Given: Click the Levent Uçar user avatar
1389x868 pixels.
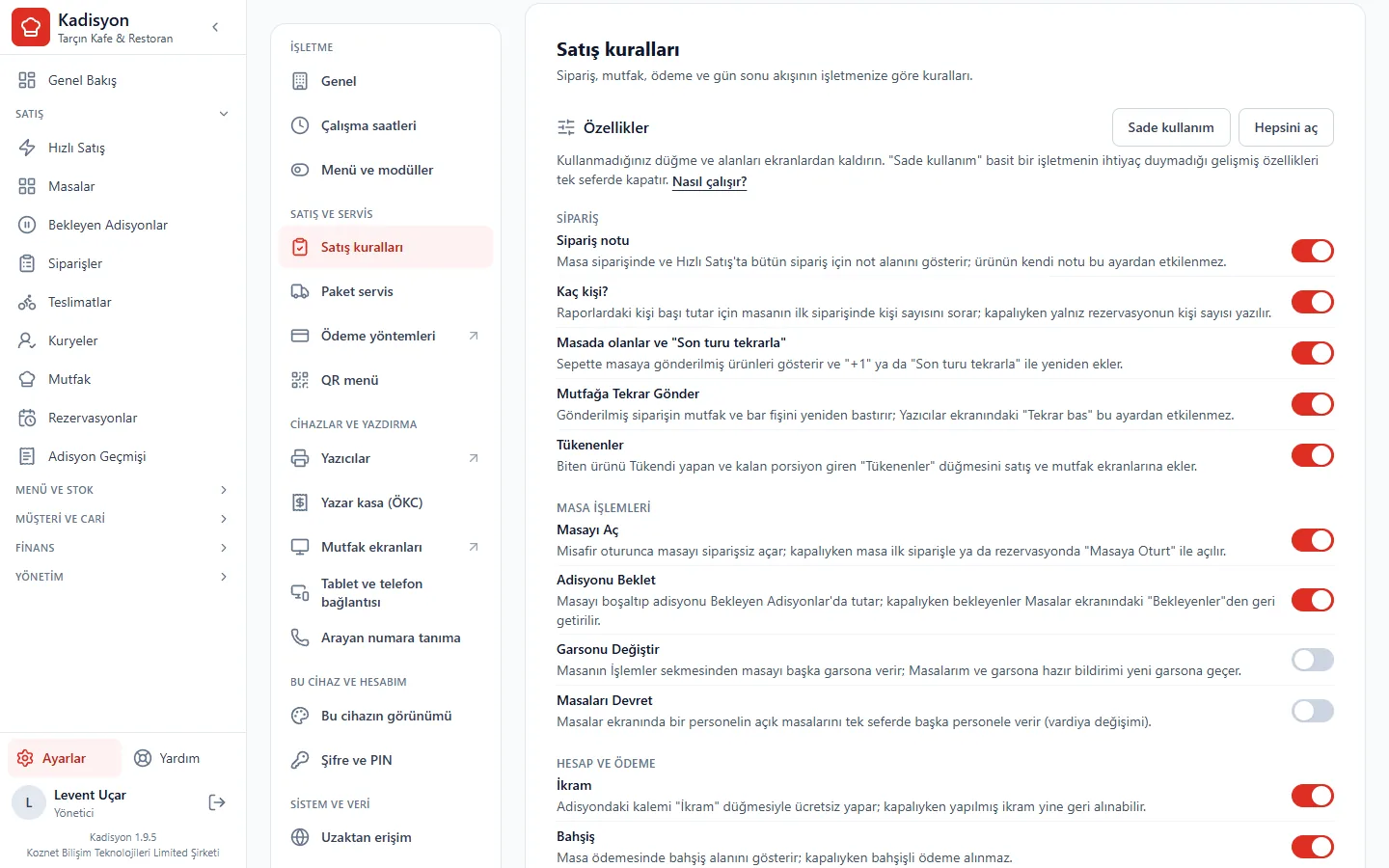Looking at the screenshot, I should coord(29,802).
